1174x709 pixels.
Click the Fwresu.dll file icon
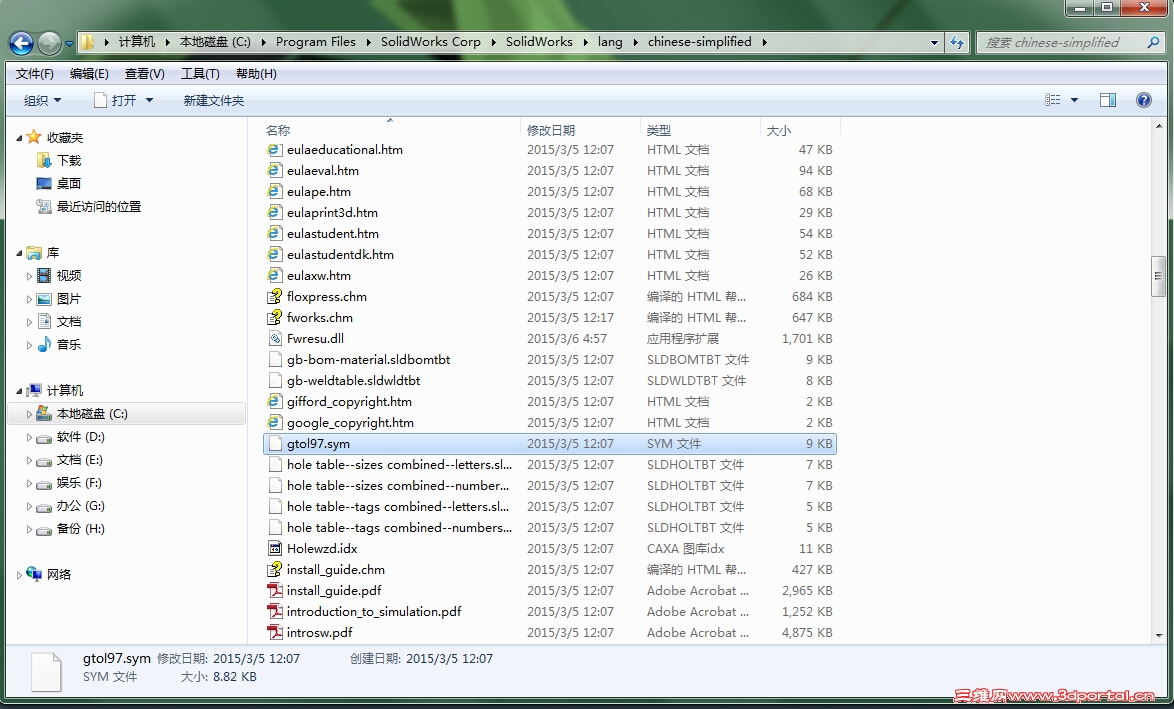coord(275,338)
